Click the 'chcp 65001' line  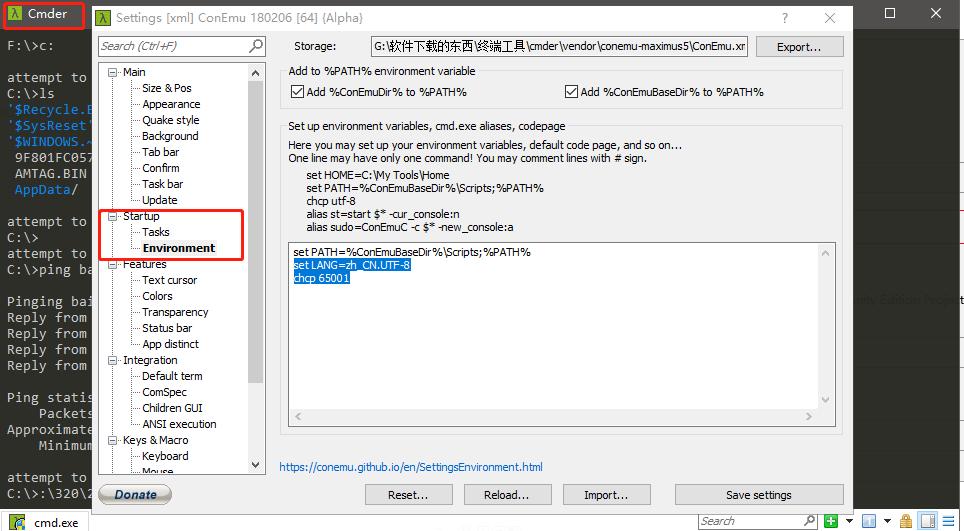tap(322, 278)
